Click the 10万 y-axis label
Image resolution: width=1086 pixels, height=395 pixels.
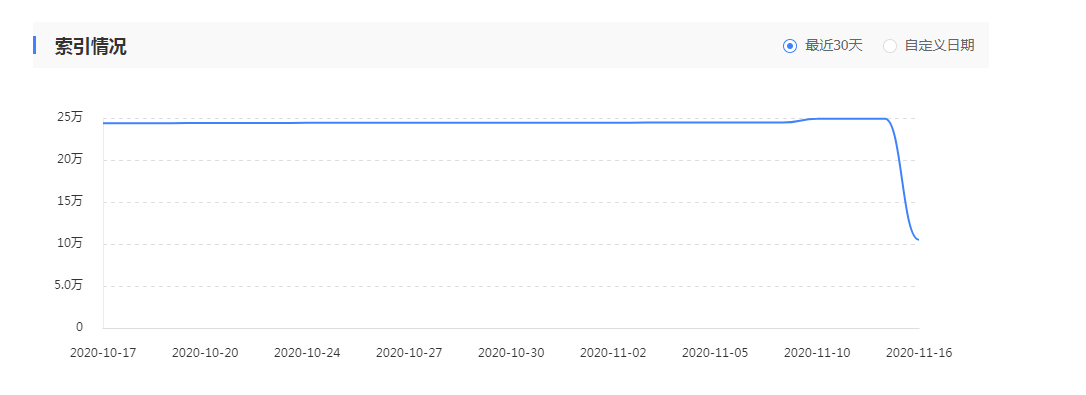(x=70, y=243)
